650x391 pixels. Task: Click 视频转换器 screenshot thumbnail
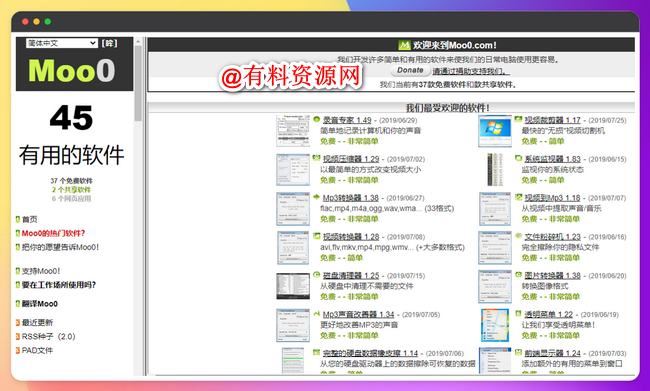pyautogui.click(x=293, y=248)
